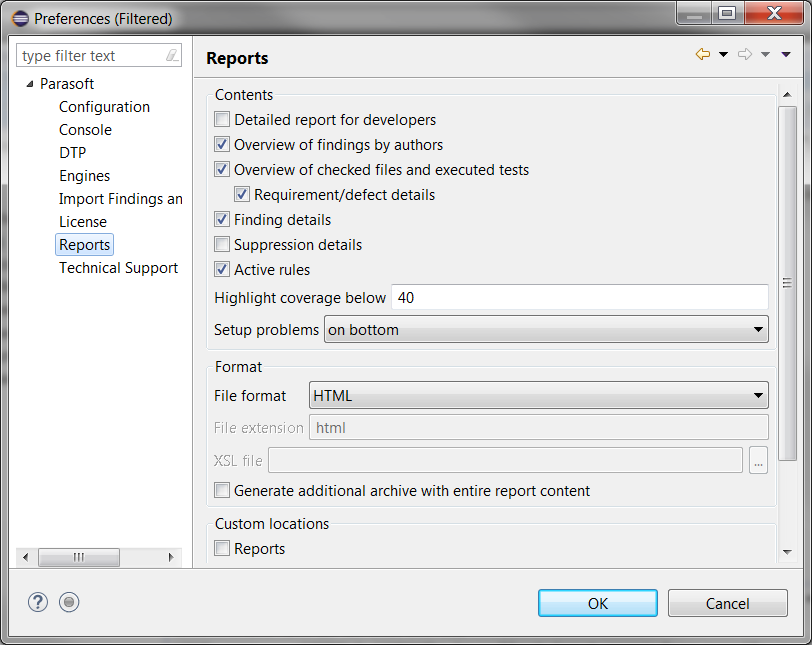Select Console in the preferences tree
Screen dimensions: 812x645
pyautogui.click(x=85, y=129)
